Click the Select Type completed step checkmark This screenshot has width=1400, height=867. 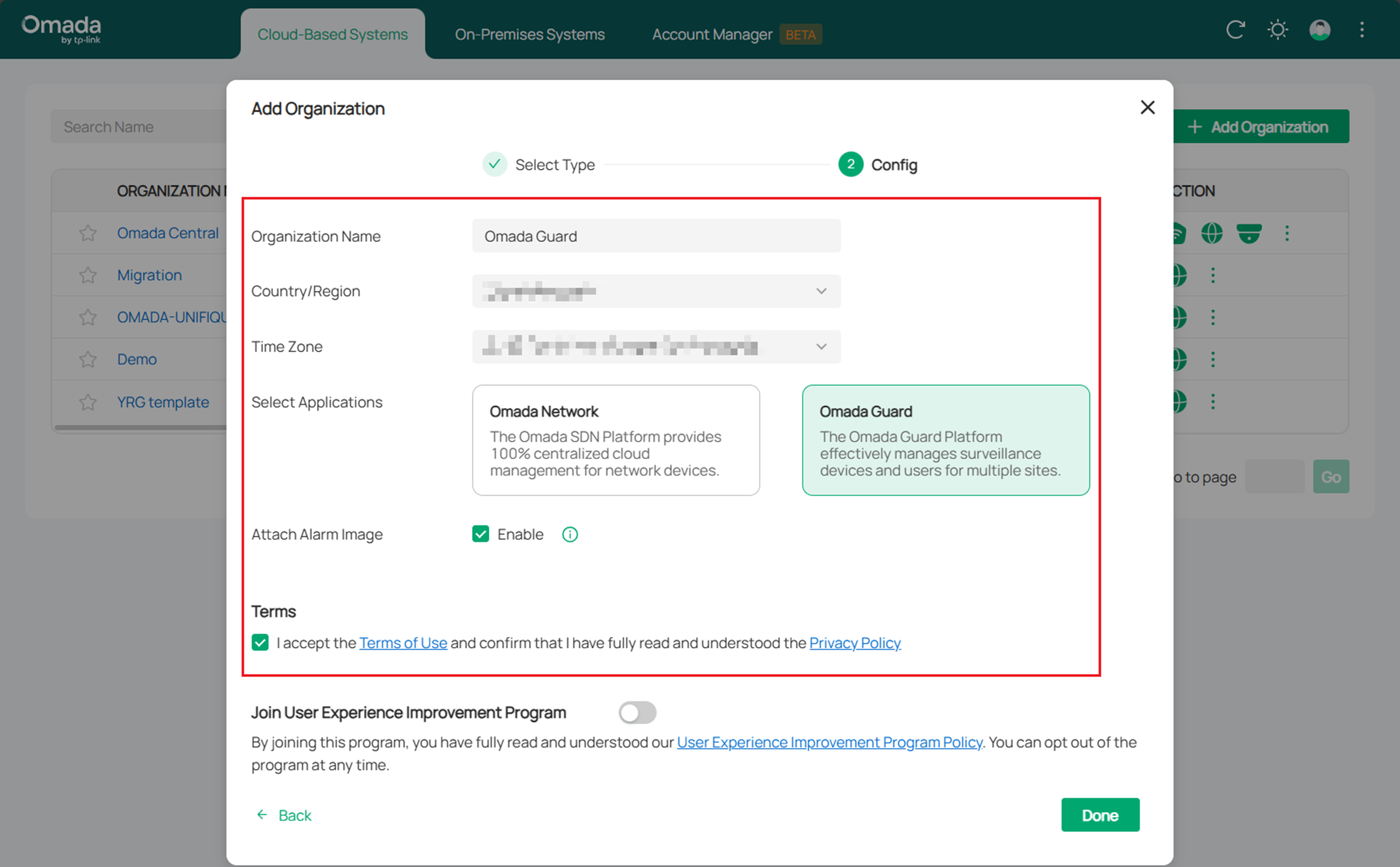coord(494,164)
